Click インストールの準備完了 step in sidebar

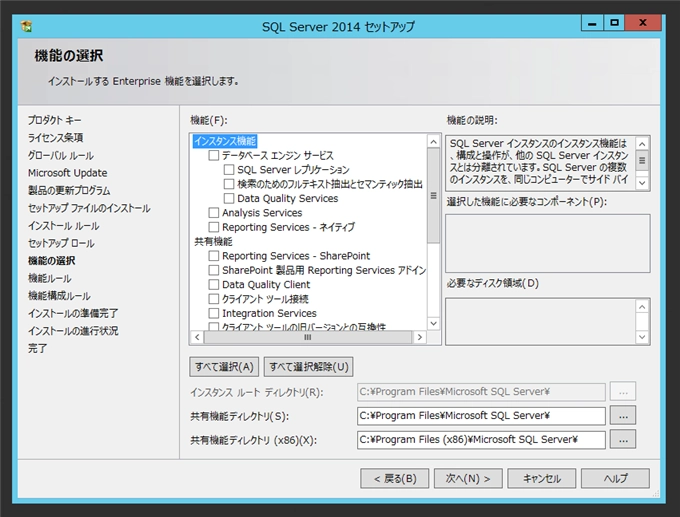[73, 313]
